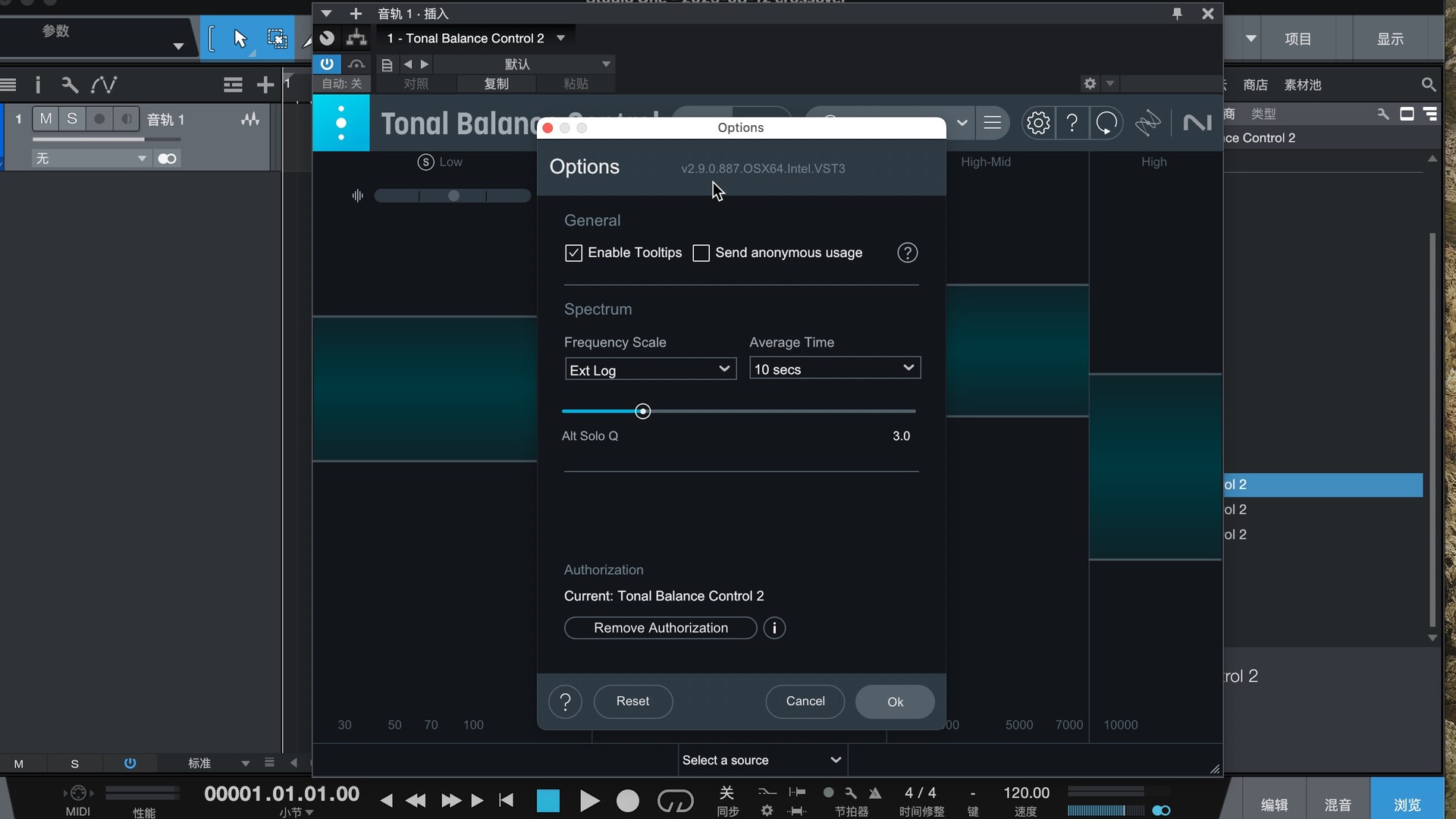The width and height of the screenshot is (1456, 819).
Task: Click the plugin help question mark icon
Action: pyautogui.click(x=1072, y=123)
